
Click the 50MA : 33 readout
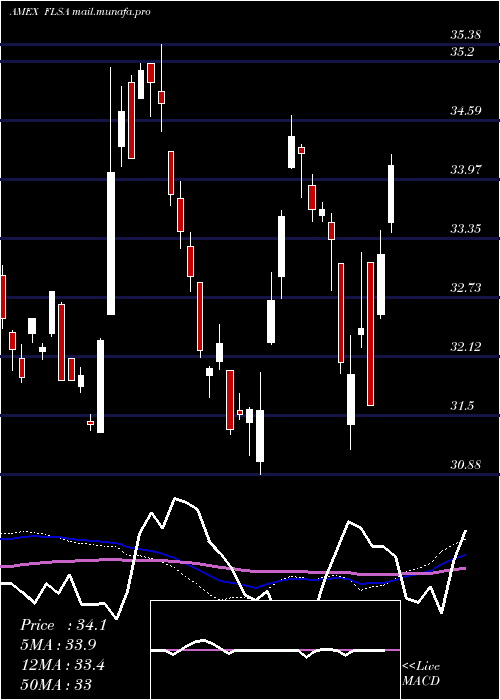point(56,684)
